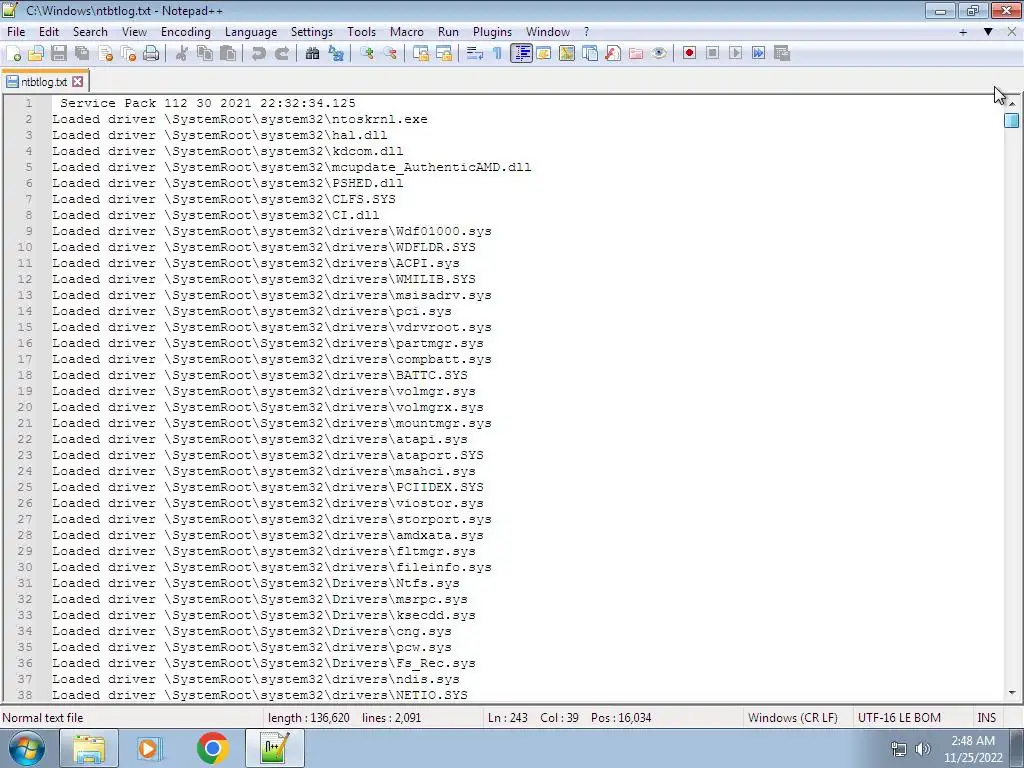Toggle Word Wrap in the toolbar
The height and width of the screenshot is (768, 1024).
point(475,54)
